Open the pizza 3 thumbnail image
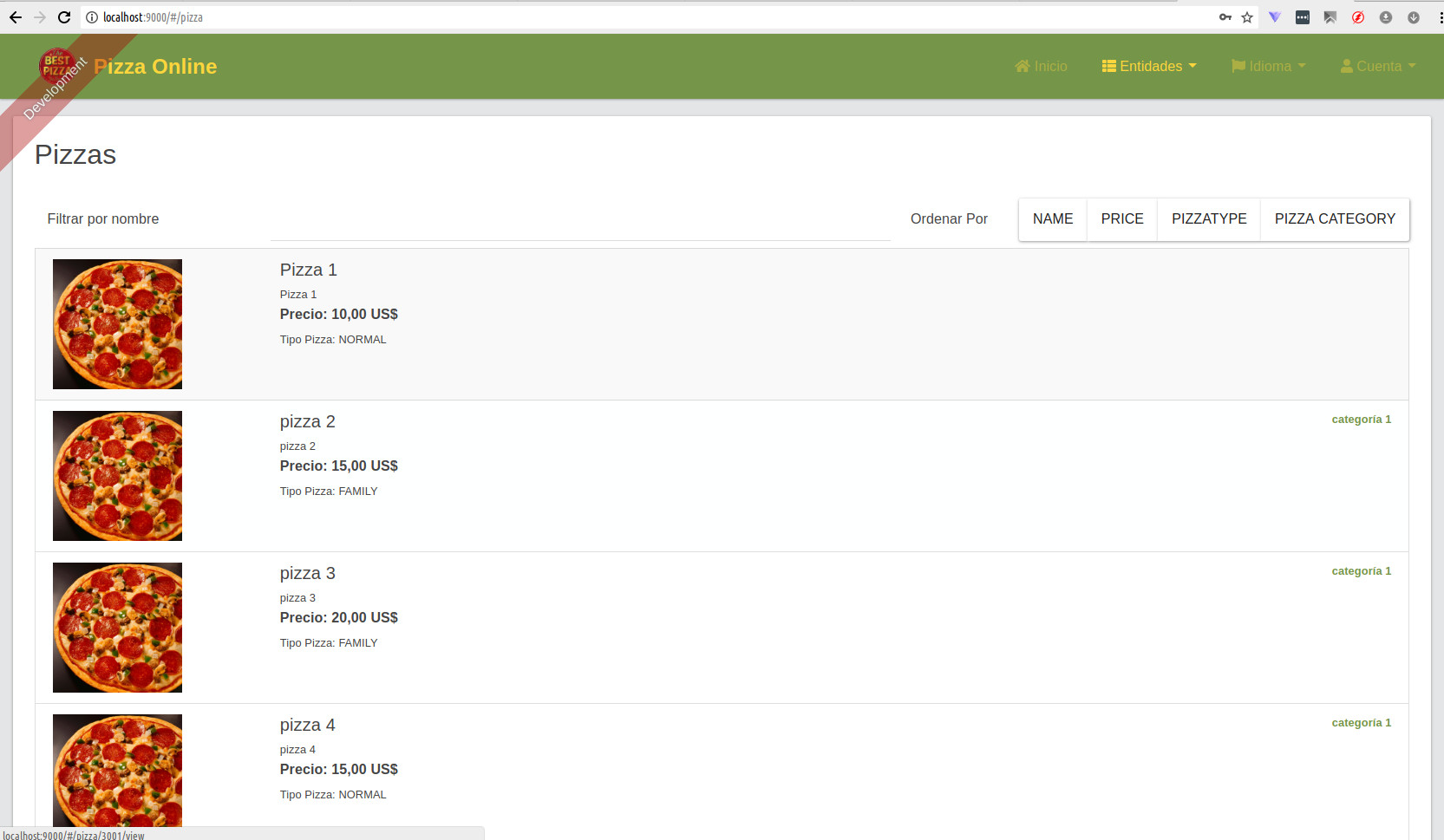Image resolution: width=1444 pixels, height=840 pixels. coord(117,628)
